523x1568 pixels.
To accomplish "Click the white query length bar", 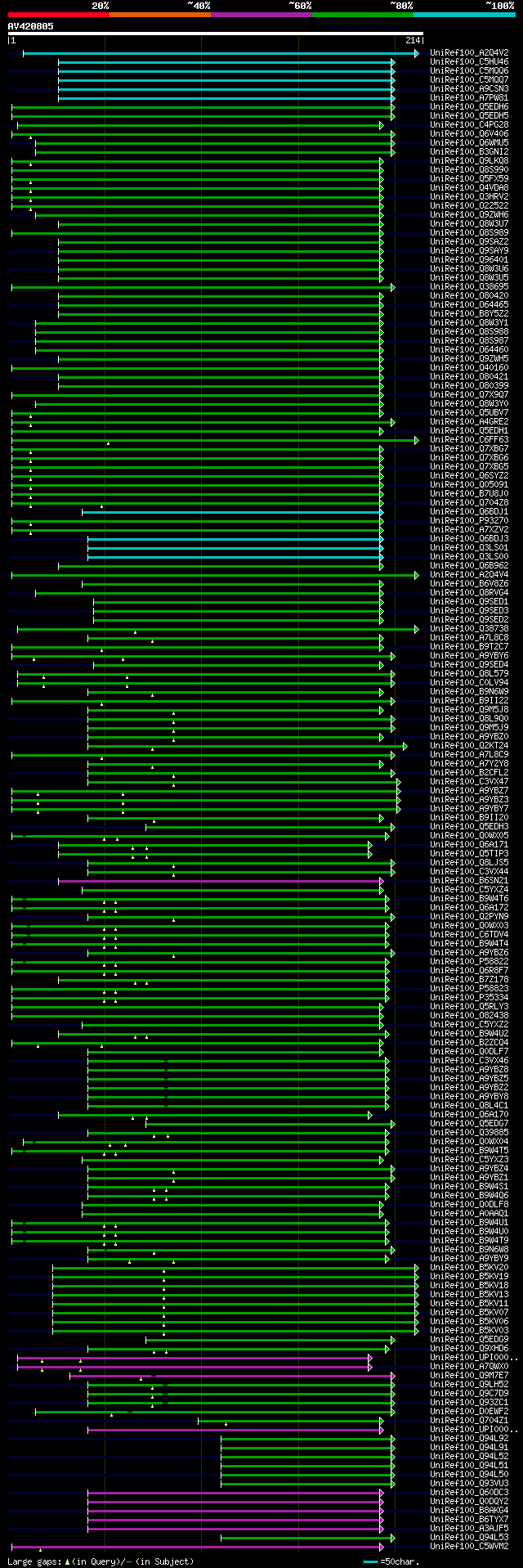I will click(x=215, y=34).
